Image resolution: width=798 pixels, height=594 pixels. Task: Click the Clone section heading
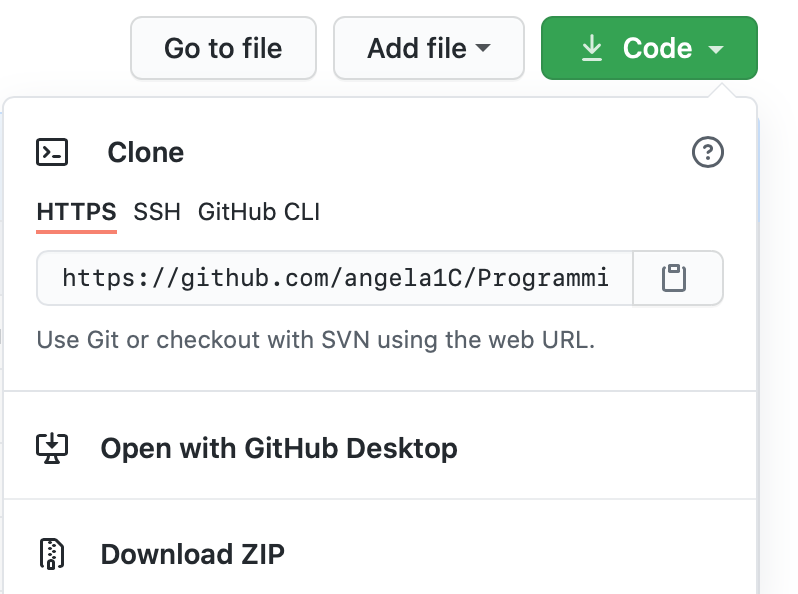coord(146,152)
